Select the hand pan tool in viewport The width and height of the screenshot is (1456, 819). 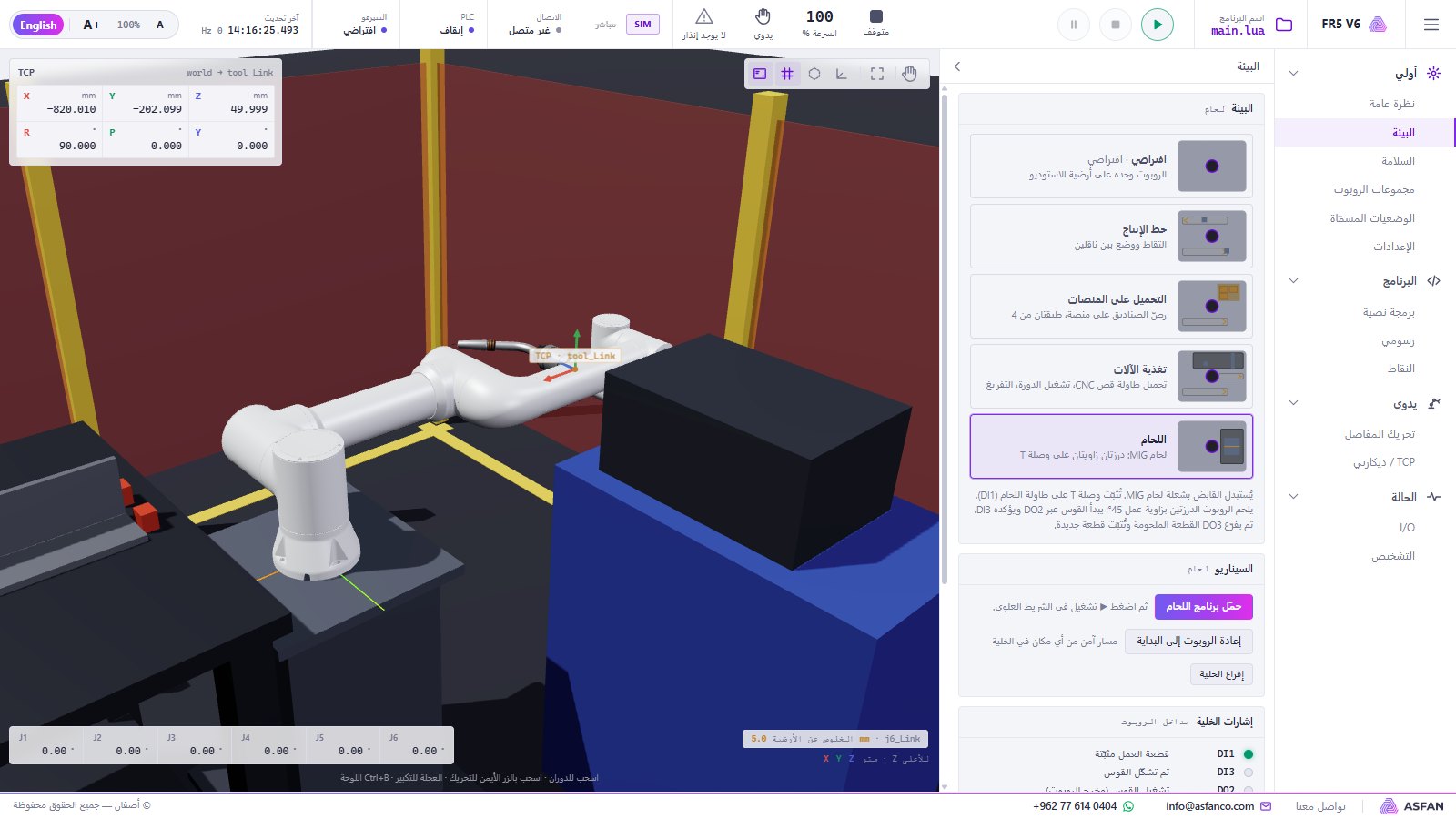[x=909, y=74]
